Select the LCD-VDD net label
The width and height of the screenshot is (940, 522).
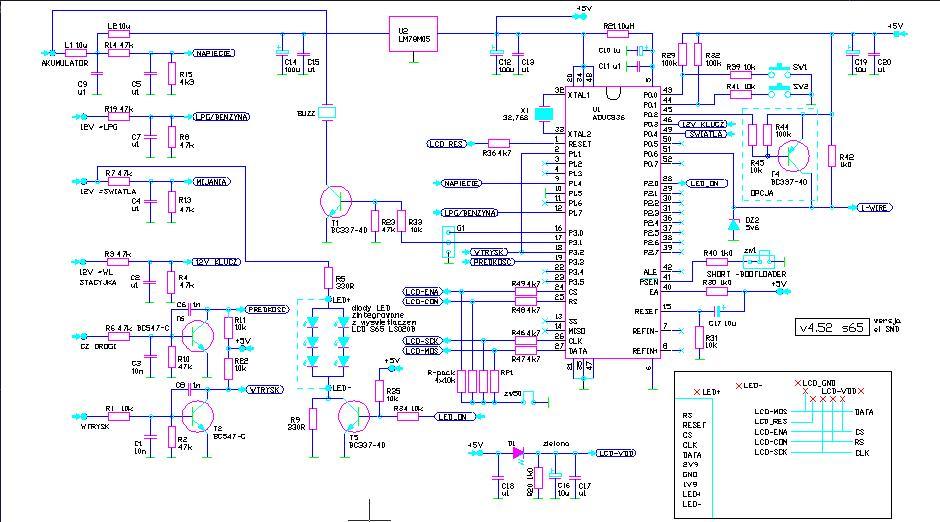[610, 453]
